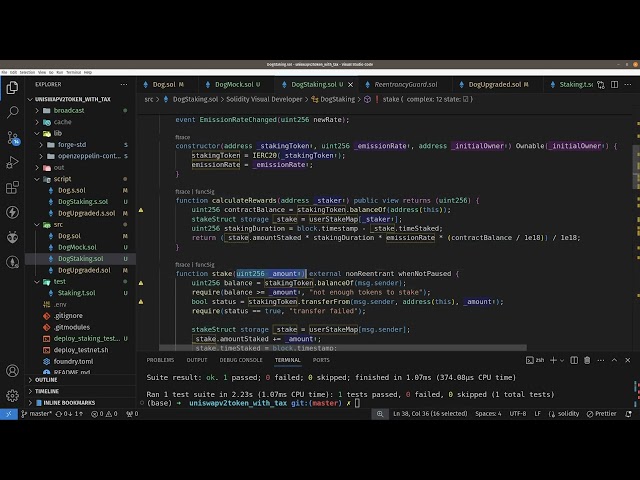Click the warning glyph beside transferFrom line
Screen dimensions: 640x480
point(141,302)
